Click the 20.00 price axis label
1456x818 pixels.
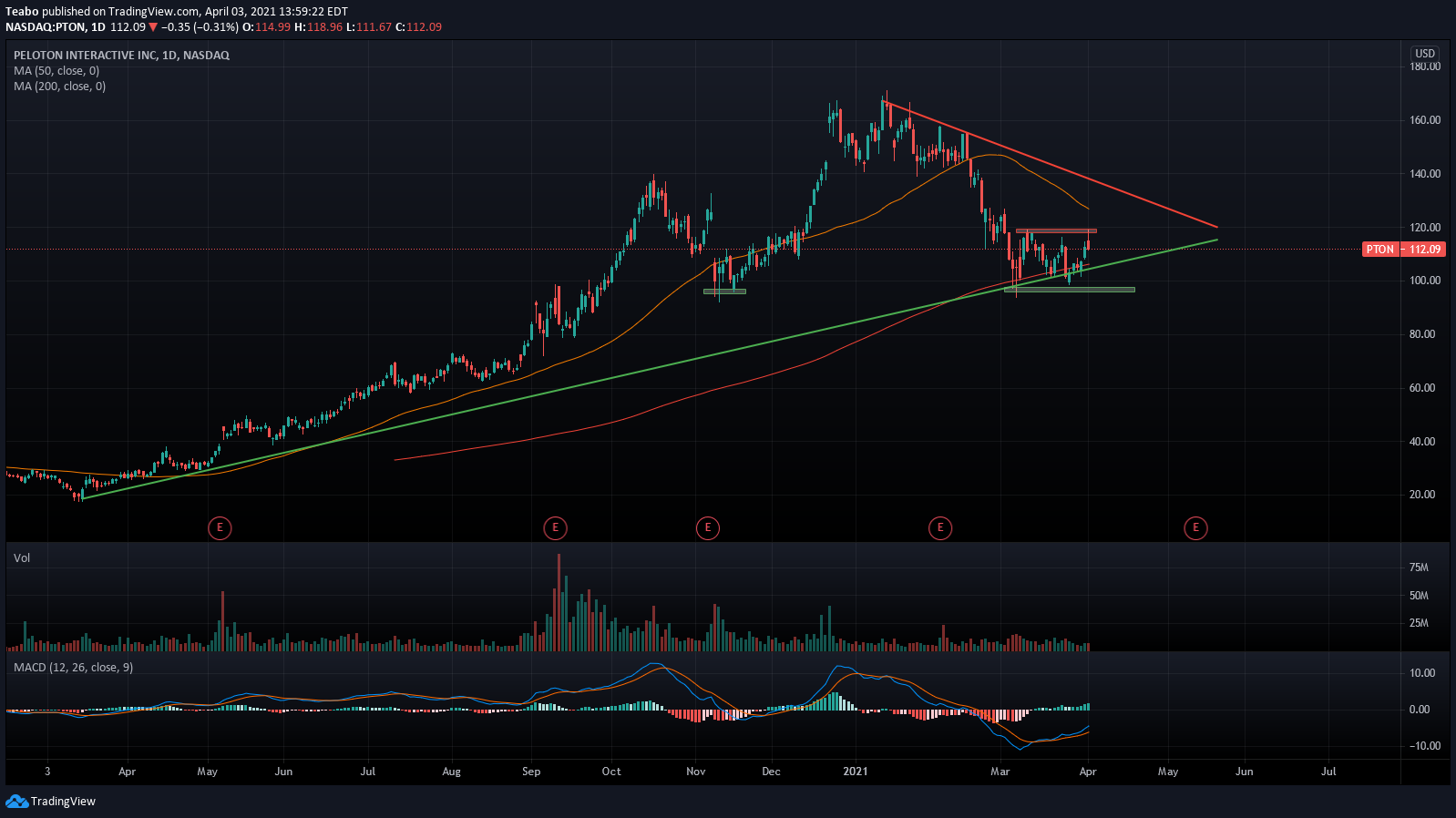pyautogui.click(x=1422, y=495)
